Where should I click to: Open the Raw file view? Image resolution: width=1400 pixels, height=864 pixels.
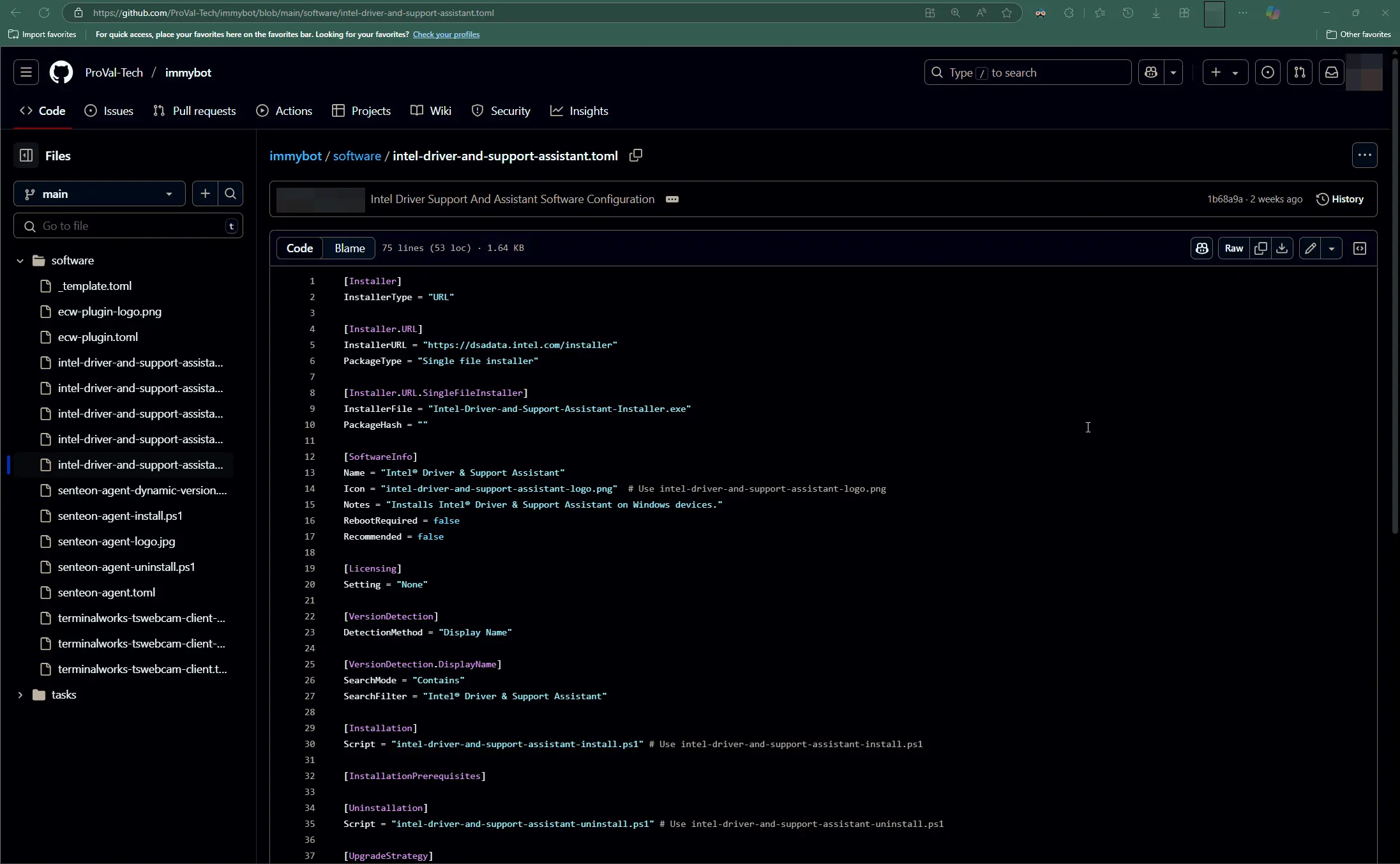coord(1233,248)
